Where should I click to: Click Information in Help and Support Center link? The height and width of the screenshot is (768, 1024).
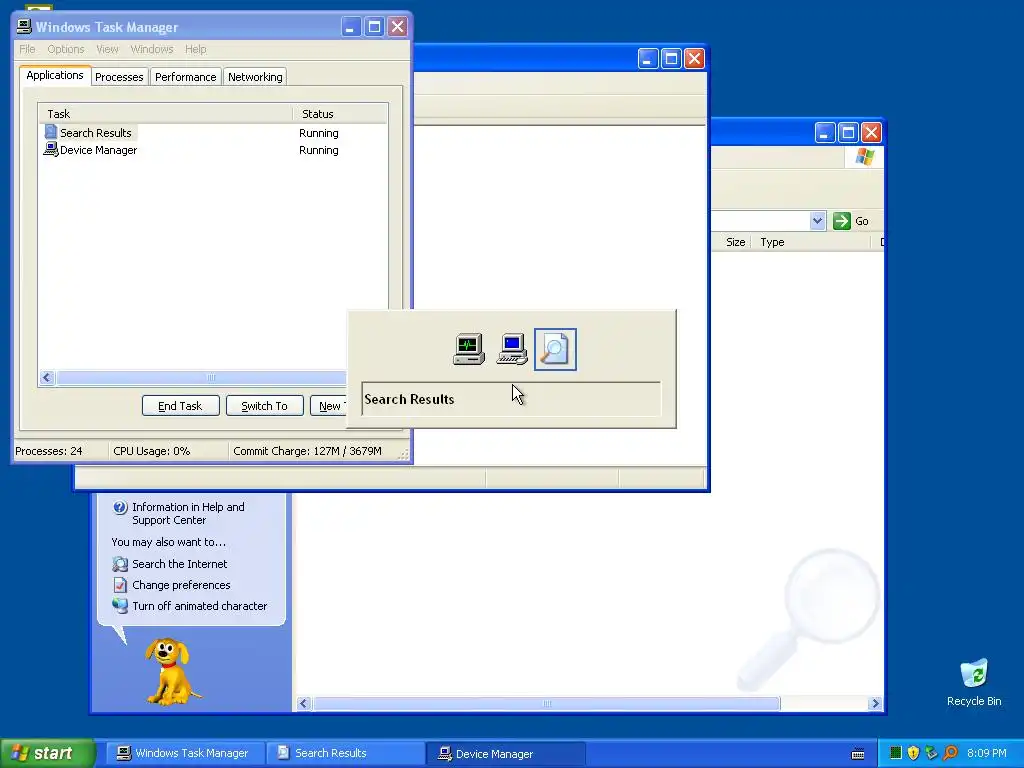click(x=188, y=513)
